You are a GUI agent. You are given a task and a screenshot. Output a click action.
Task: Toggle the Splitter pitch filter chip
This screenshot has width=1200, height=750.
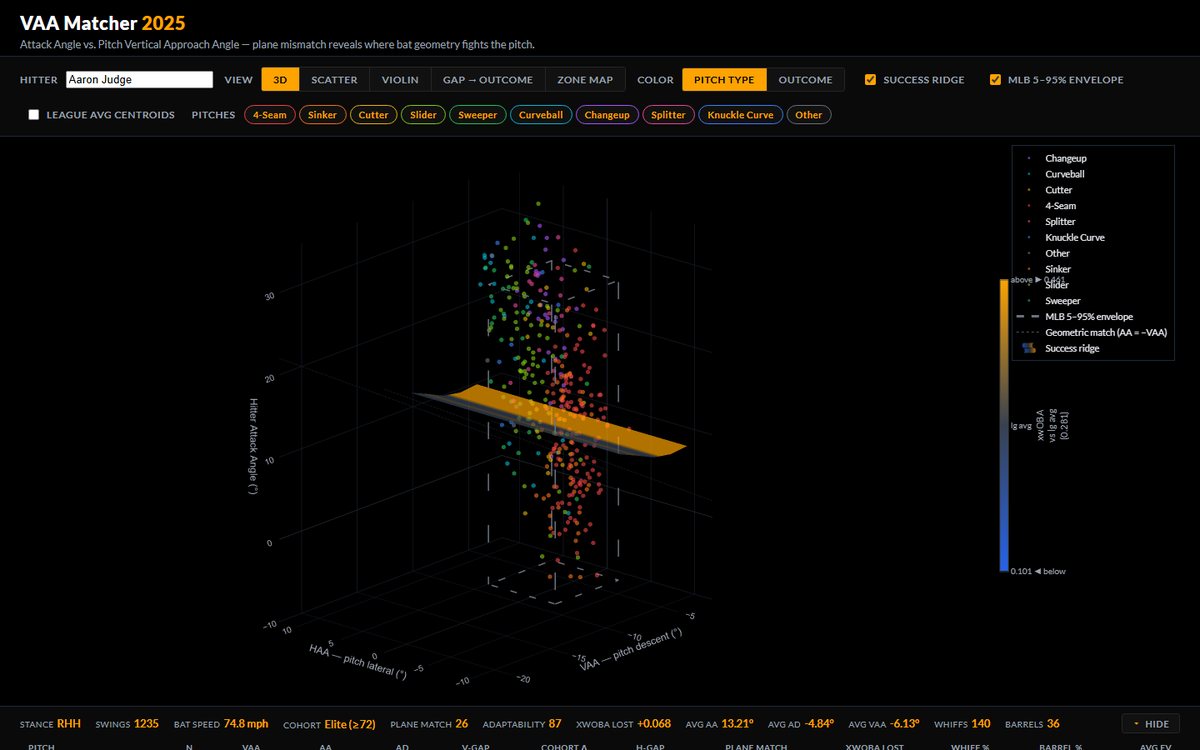coord(668,115)
